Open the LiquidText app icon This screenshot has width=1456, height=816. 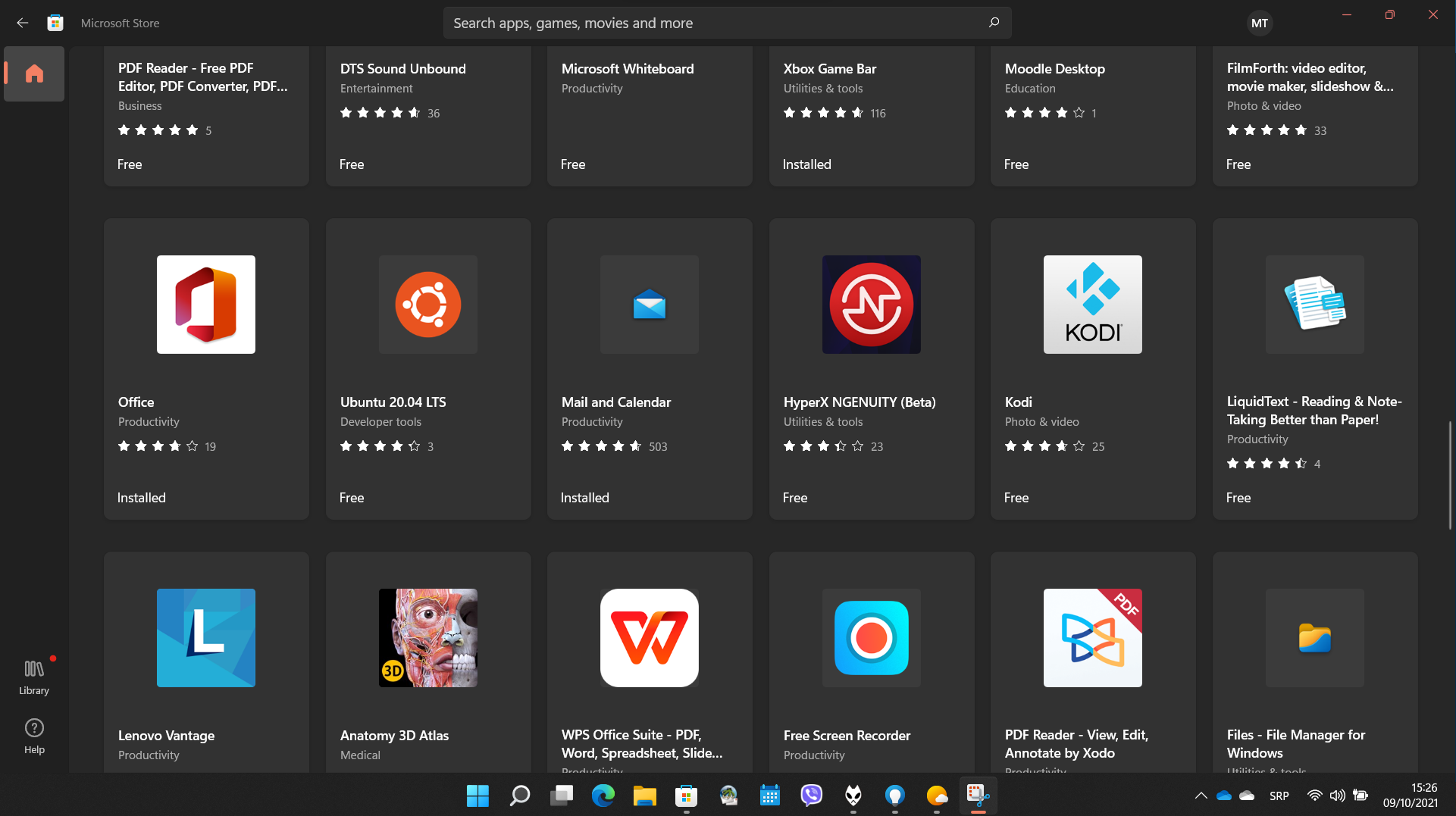1315,305
